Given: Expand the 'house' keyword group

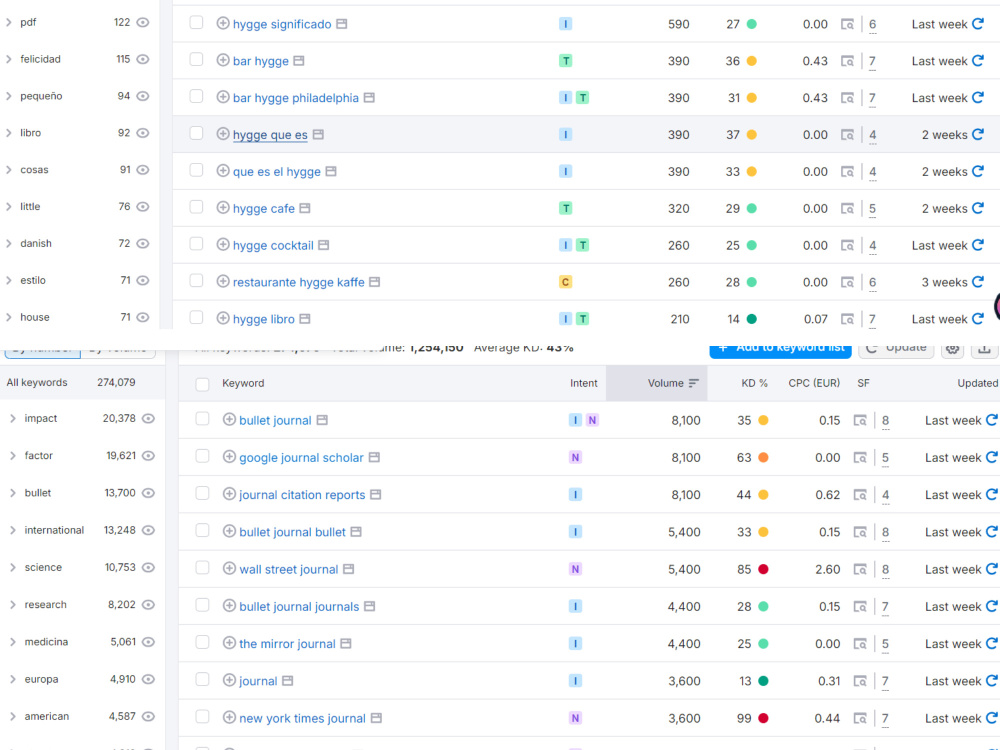Looking at the screenshot, I should point(8,317).
